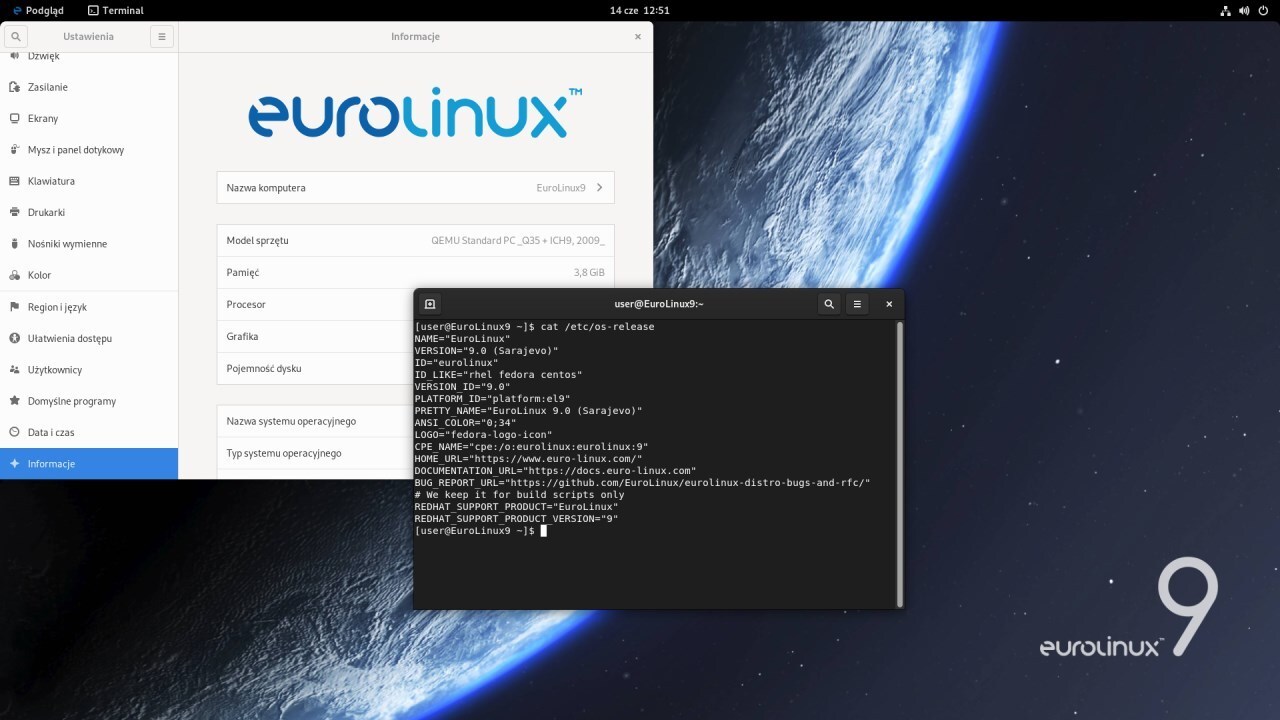This screenshot has width=1280, height=720.
Task: Click the terminal prompt with the cursor
Action: tap(481, 531)
